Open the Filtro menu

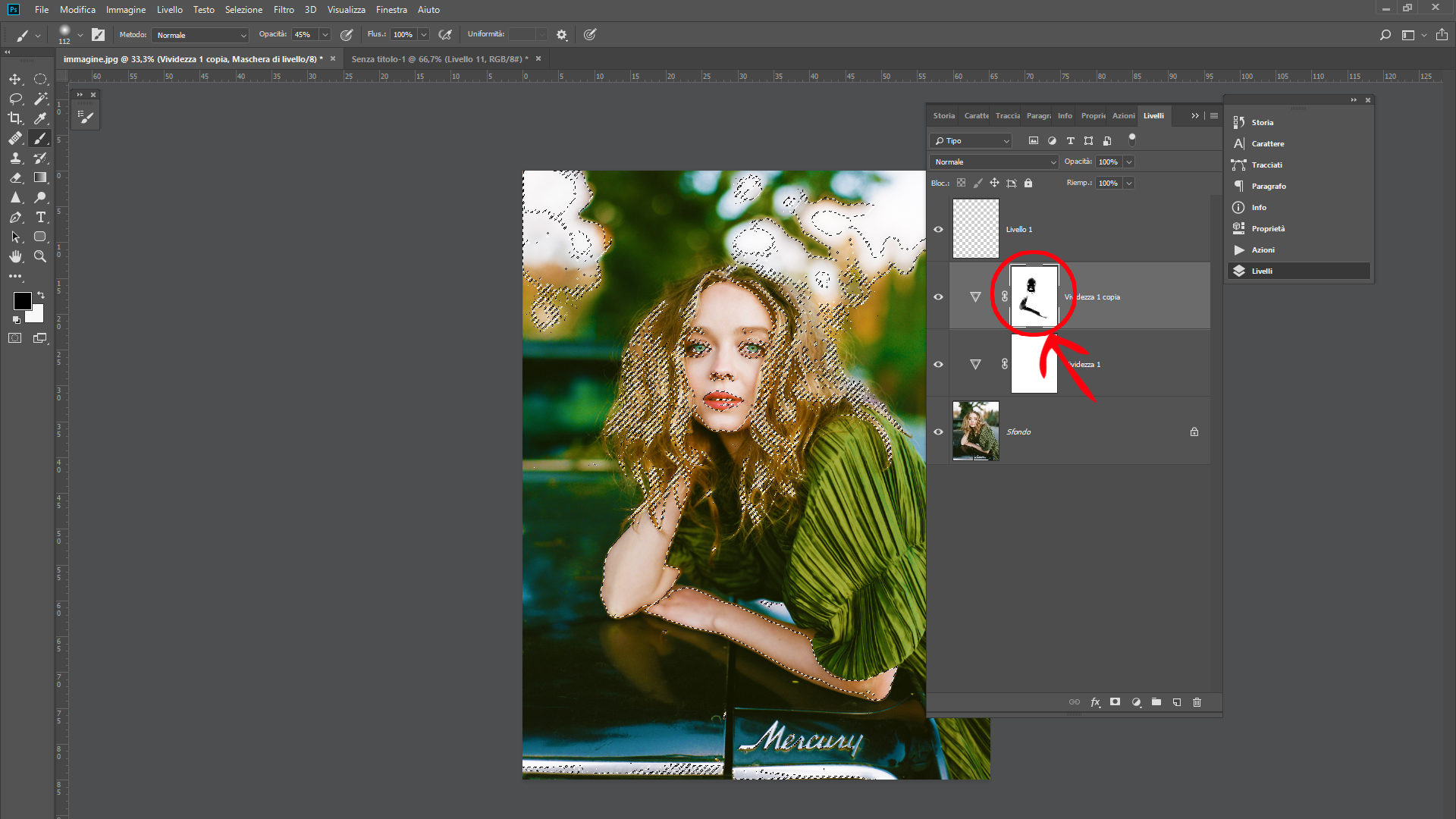tap(284, 10)
